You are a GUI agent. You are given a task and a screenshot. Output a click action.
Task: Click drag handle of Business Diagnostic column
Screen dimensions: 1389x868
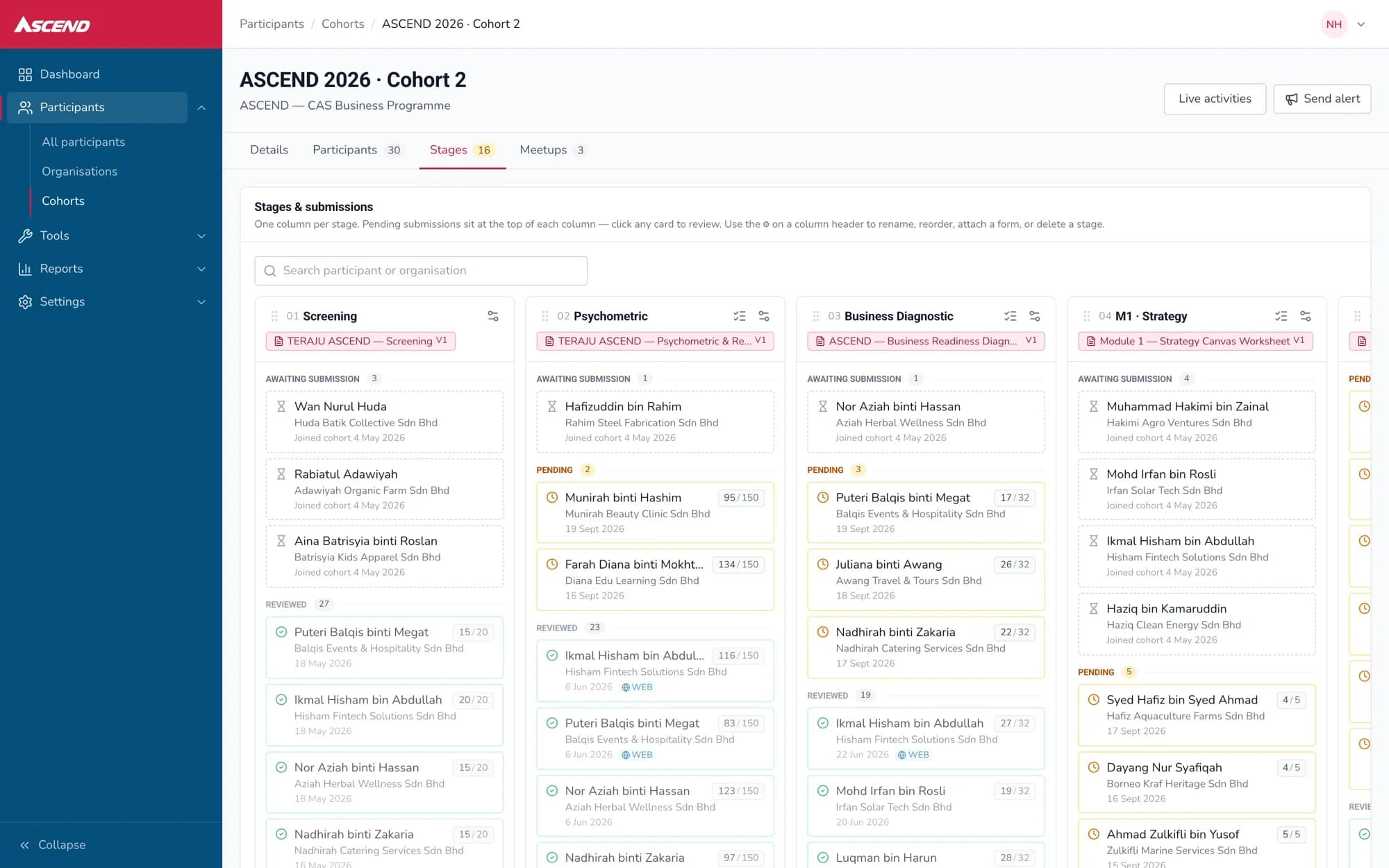[x=816, y=316]
